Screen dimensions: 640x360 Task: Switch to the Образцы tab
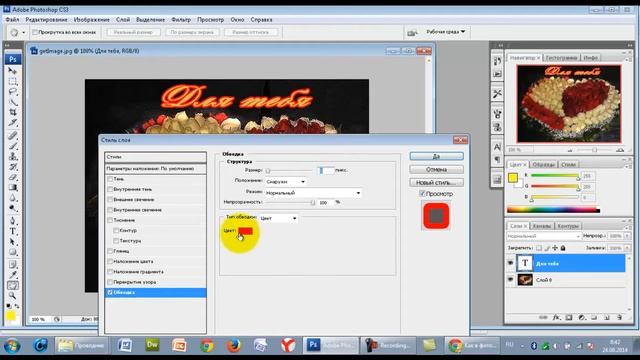click(544, 164)
